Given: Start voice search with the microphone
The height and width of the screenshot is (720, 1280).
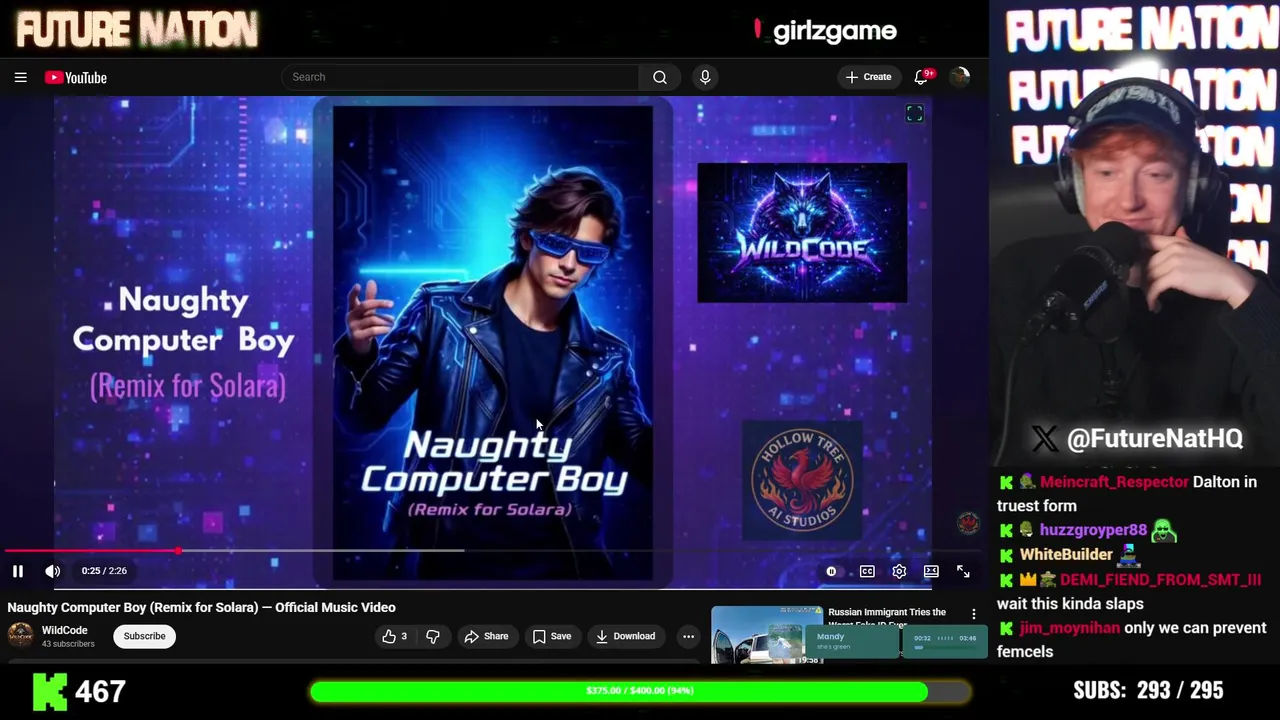Looking at the screenshot, I should point(705,77).
